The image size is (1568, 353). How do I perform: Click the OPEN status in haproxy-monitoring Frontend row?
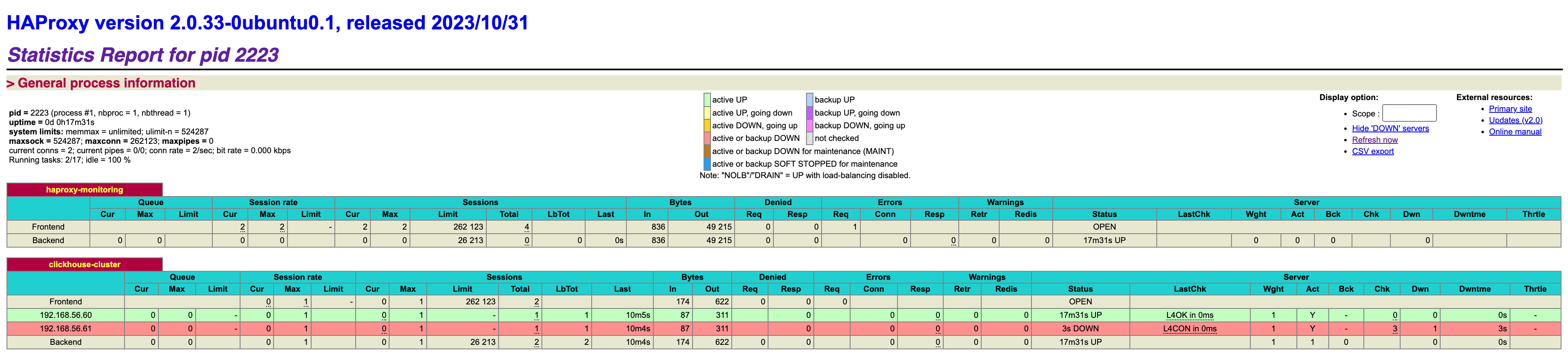(x=1104, y=227)
